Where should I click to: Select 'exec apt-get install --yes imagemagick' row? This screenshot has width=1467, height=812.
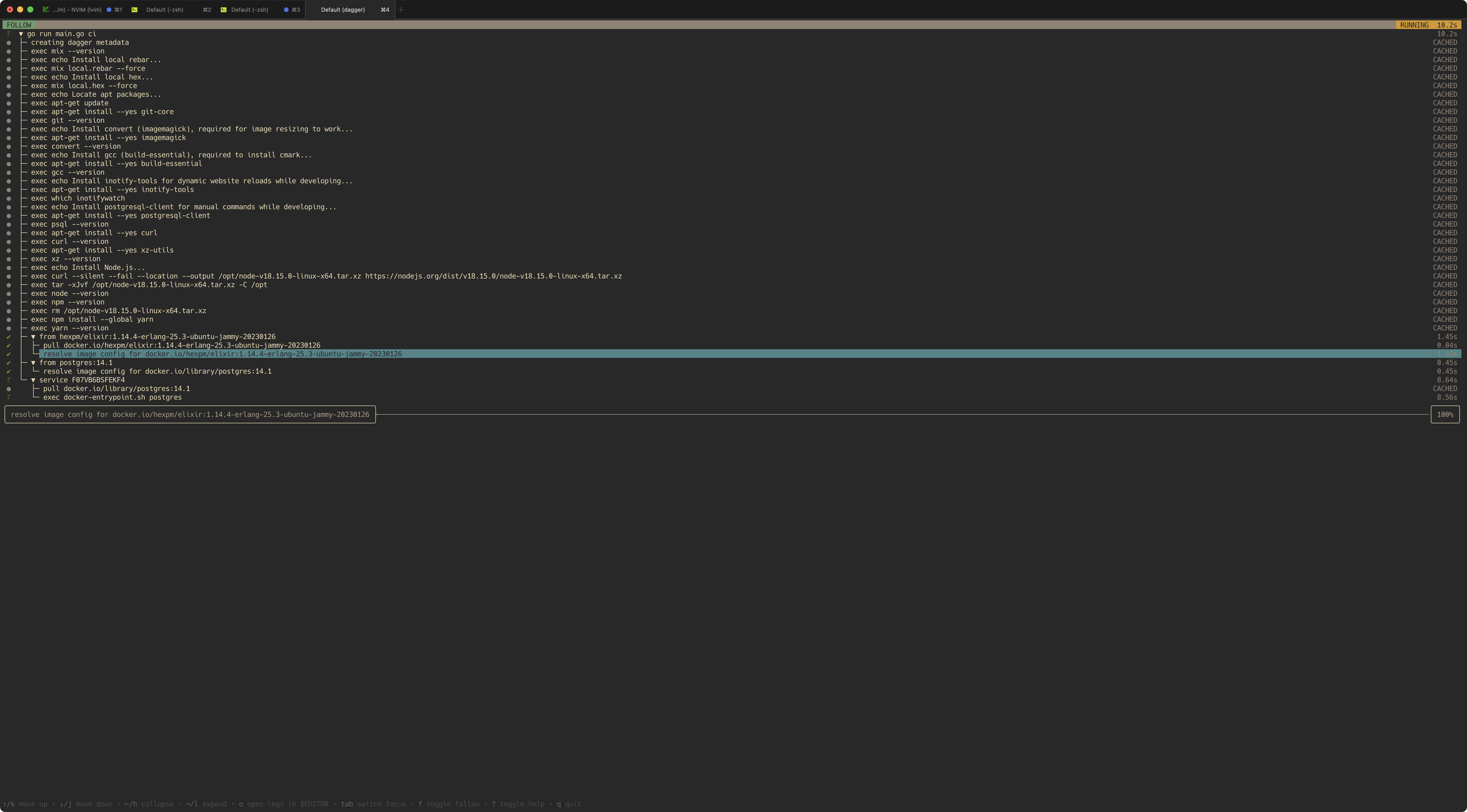click(732, 138)
